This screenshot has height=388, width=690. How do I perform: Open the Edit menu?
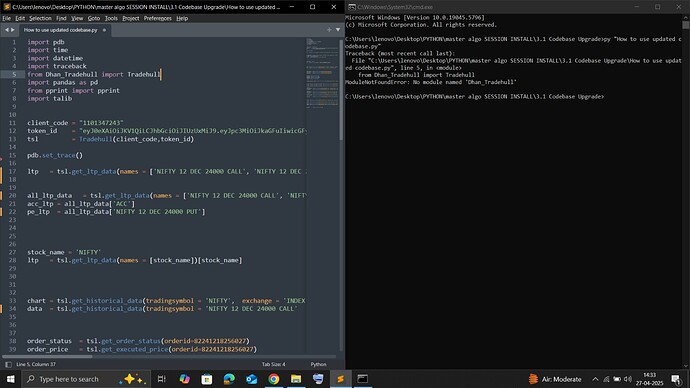point(20,18)
